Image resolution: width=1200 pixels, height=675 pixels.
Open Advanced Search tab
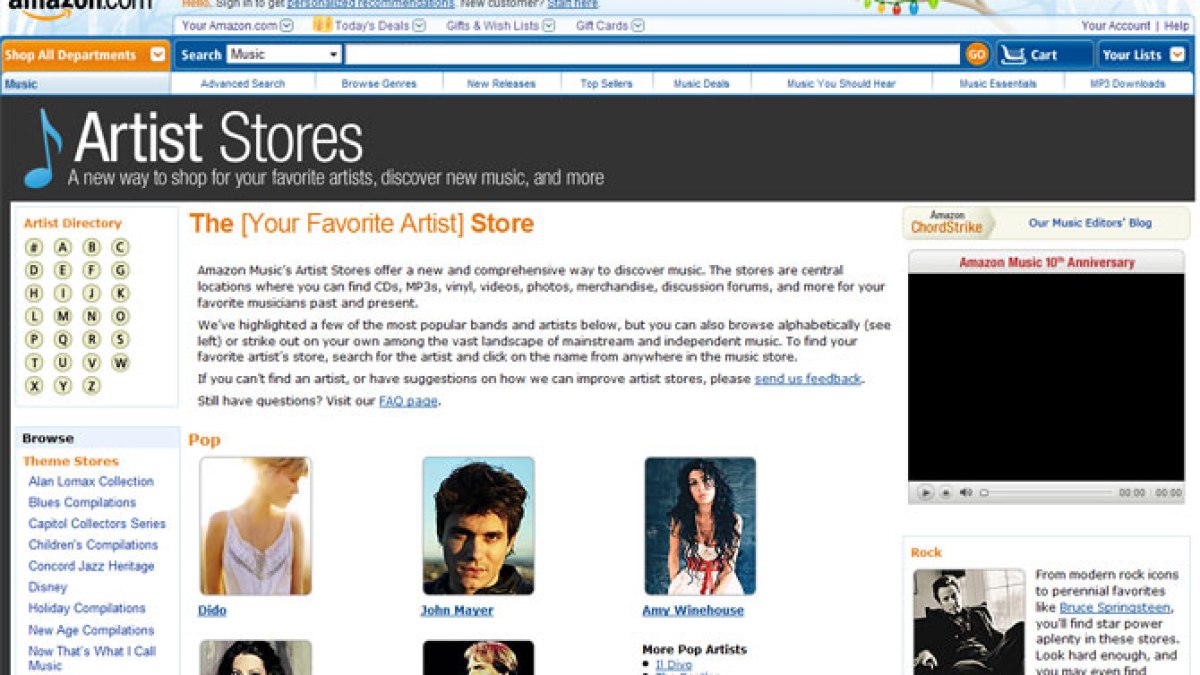point(243,84)
